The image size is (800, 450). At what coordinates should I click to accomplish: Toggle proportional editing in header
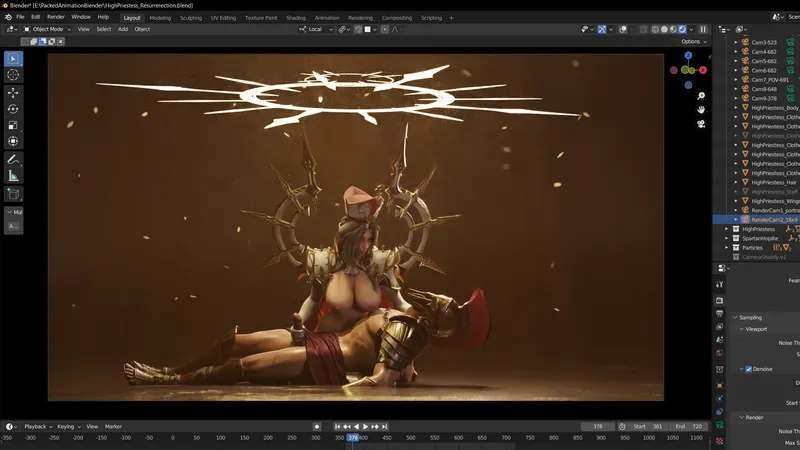385,30
